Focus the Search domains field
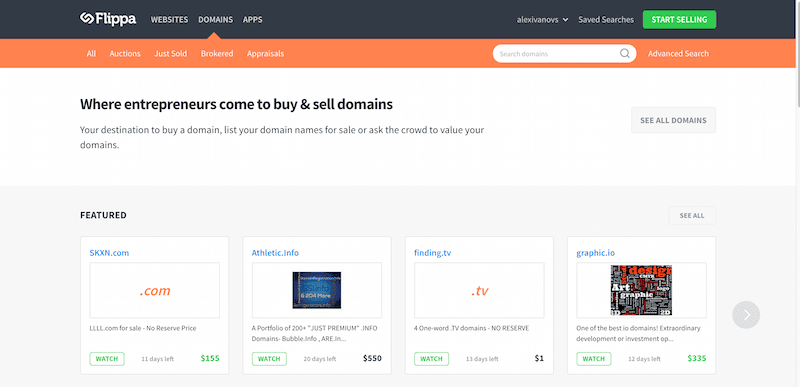This screenshot has width=800, height=387. click(x=564, y=54)
